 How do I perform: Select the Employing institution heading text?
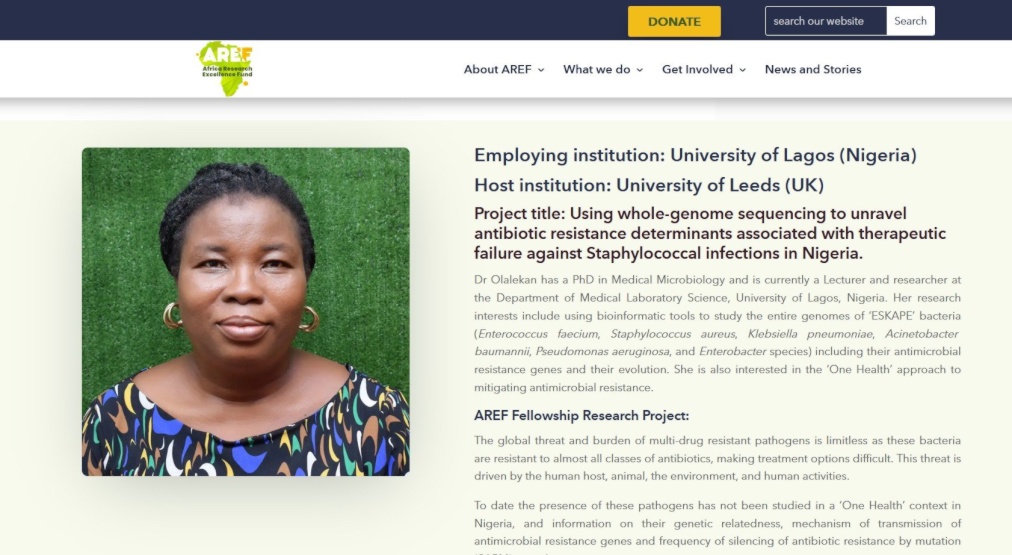click(695, 156)
